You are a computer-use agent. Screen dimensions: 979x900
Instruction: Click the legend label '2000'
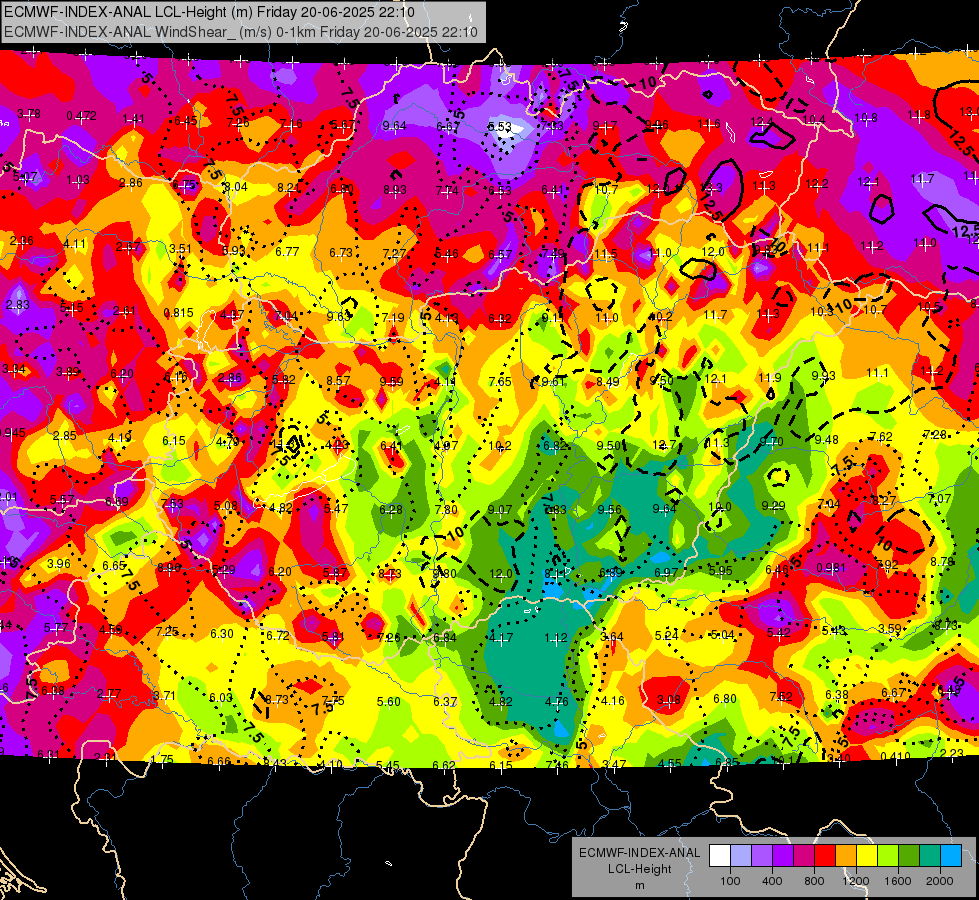pos(940,881)
